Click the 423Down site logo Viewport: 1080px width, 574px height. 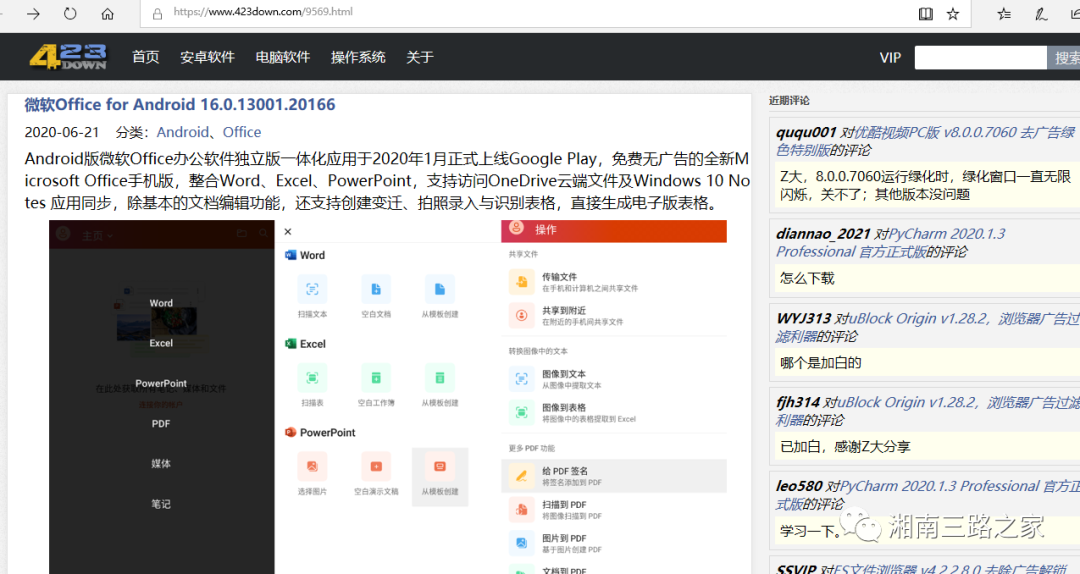68,57
